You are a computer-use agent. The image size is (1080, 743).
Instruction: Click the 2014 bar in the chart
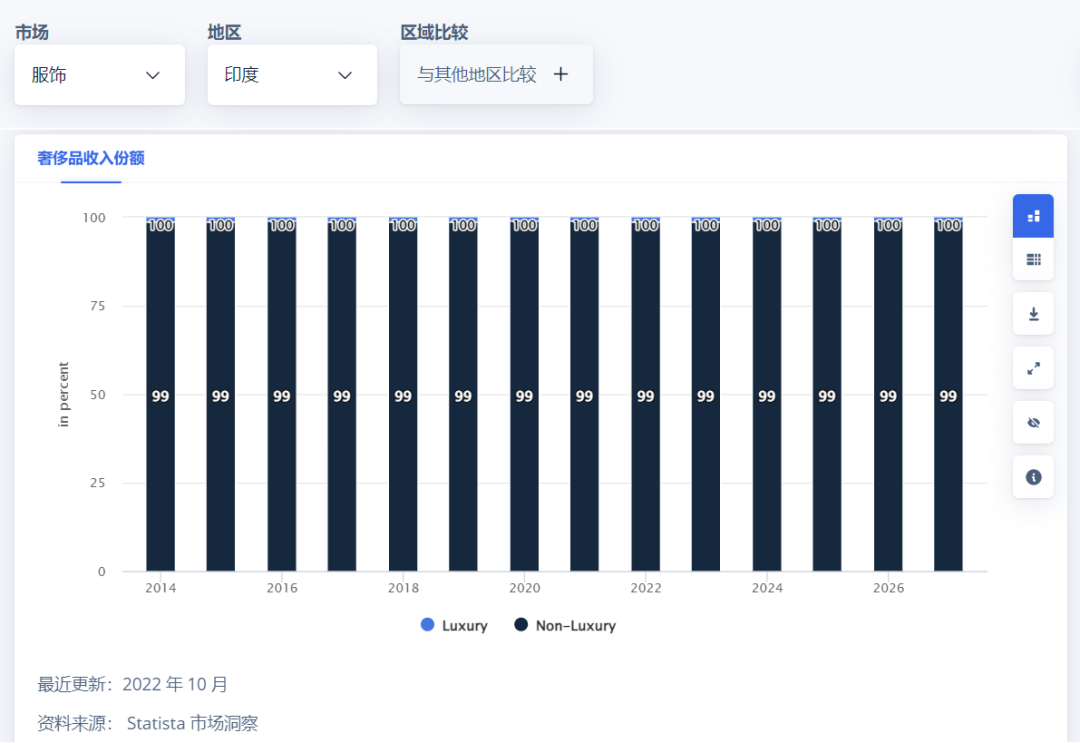click(160, 395)
